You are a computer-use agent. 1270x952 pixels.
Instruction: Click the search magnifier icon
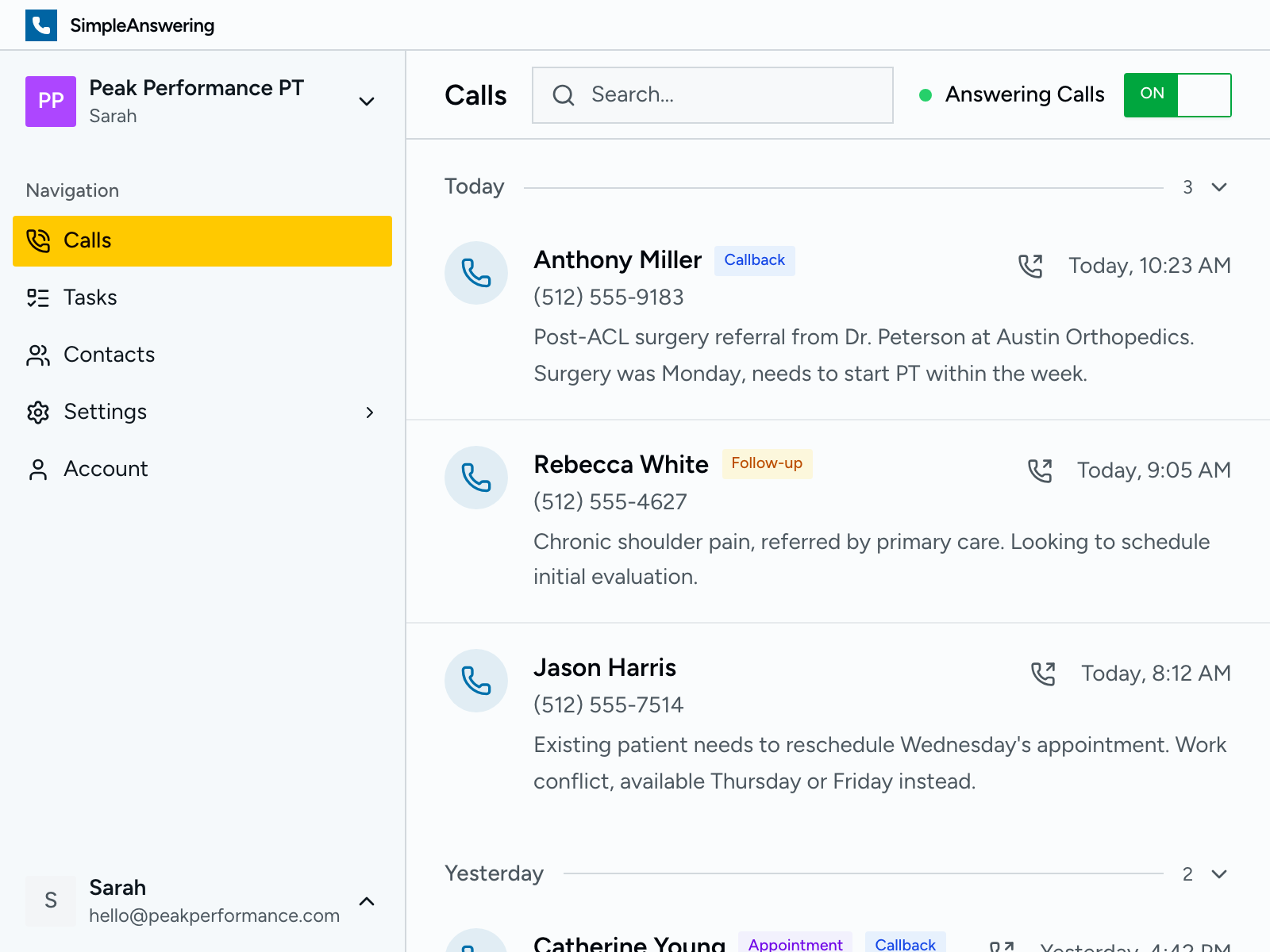564,95
